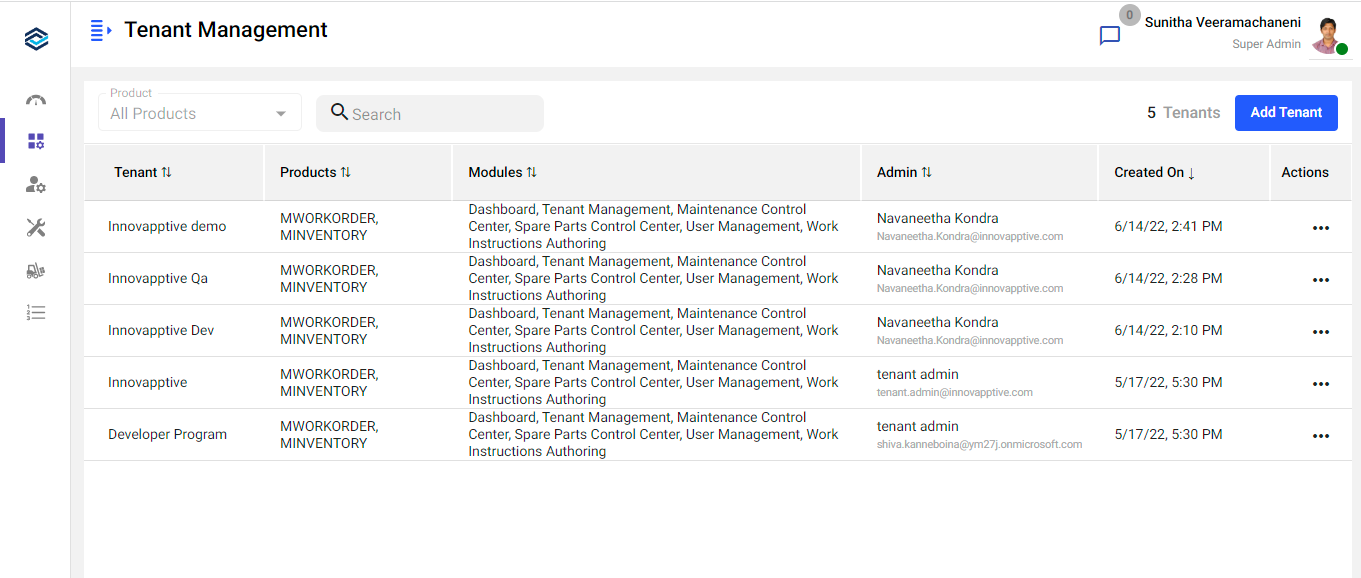1361x578 pixels.
Task: Click the Add Tenant button
Action: click(1286, 112)
